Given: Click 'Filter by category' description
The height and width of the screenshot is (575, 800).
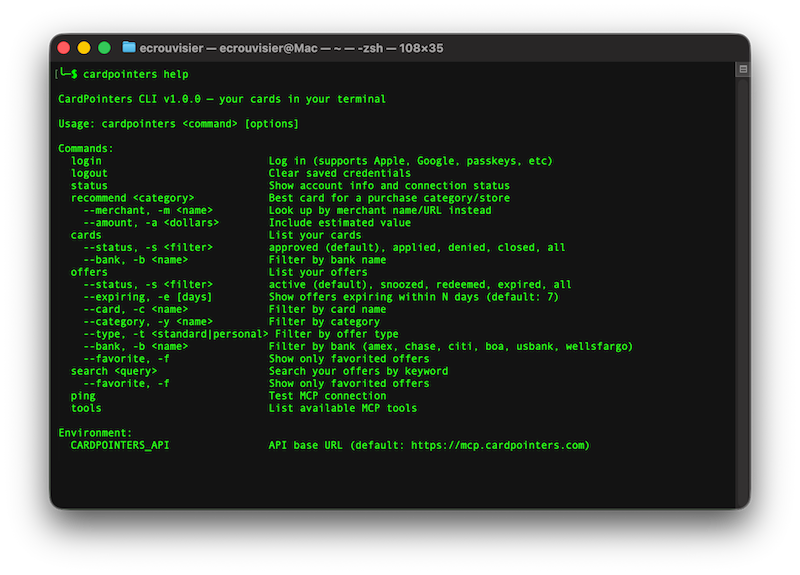Looking at the screenshot, I should click(324, 322).
